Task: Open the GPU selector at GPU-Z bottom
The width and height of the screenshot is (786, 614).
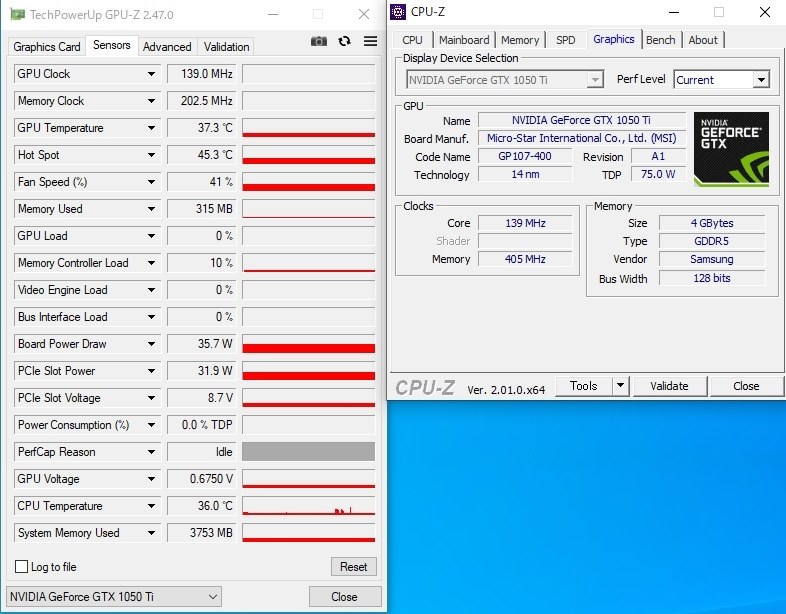Action: point(114,596)
